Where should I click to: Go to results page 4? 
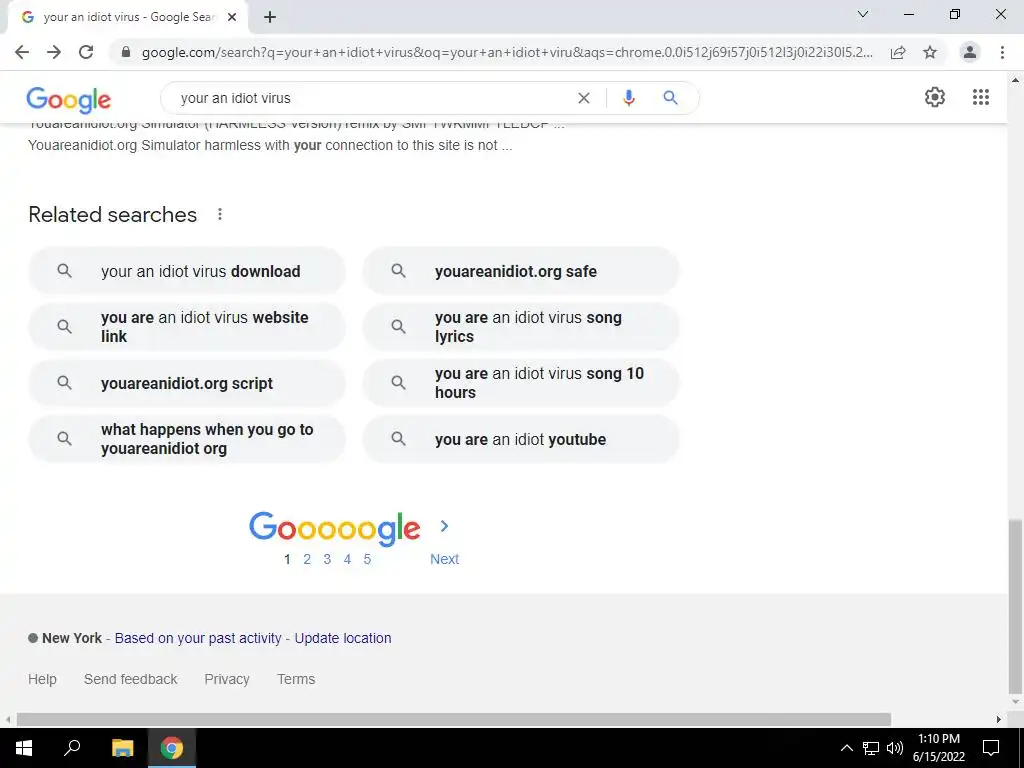(347, 559)
